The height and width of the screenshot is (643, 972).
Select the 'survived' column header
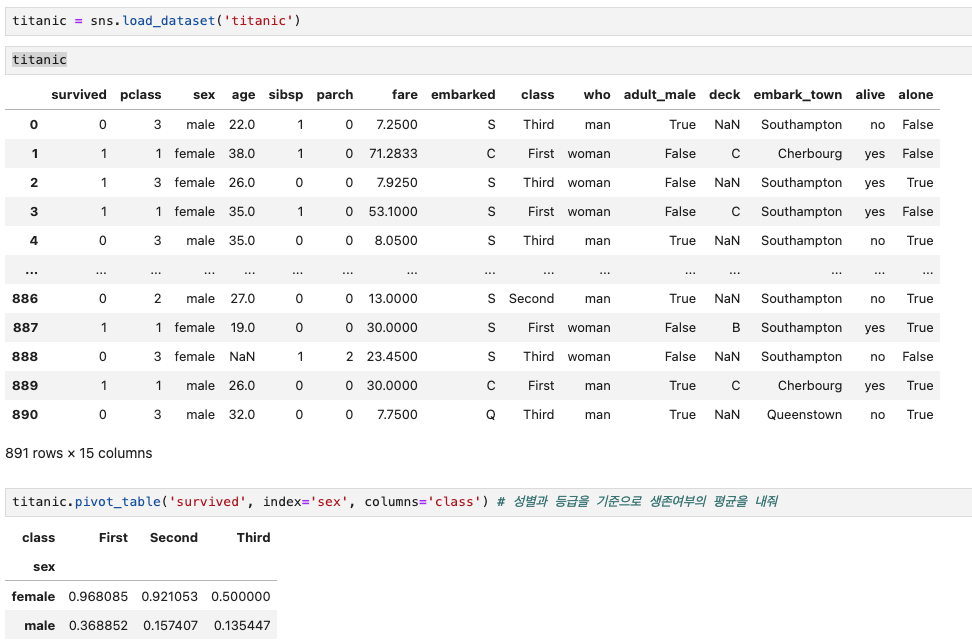pos(79,95)
